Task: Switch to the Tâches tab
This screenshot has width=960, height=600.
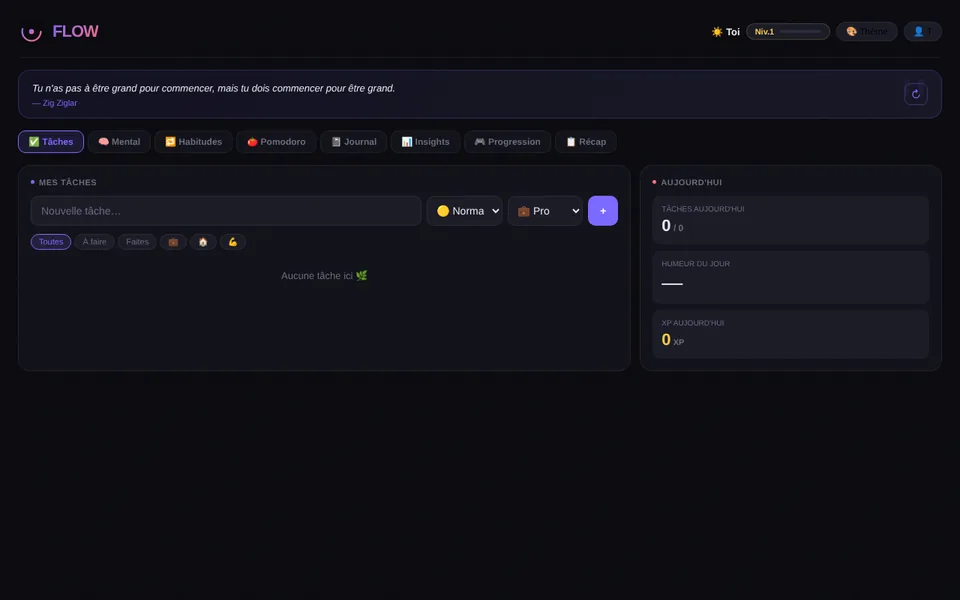Action: click(x=51, y=141)
